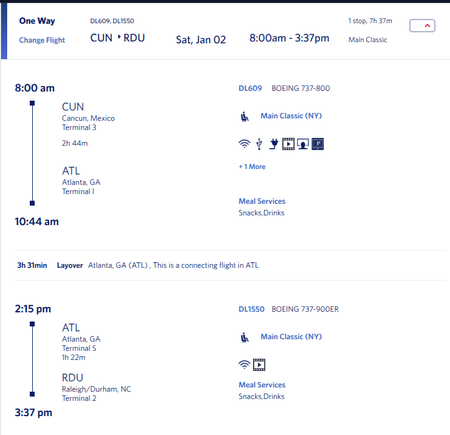Open the Change Flight link
The width and height of the screenshot is (450, 435).
coord(42,40)
